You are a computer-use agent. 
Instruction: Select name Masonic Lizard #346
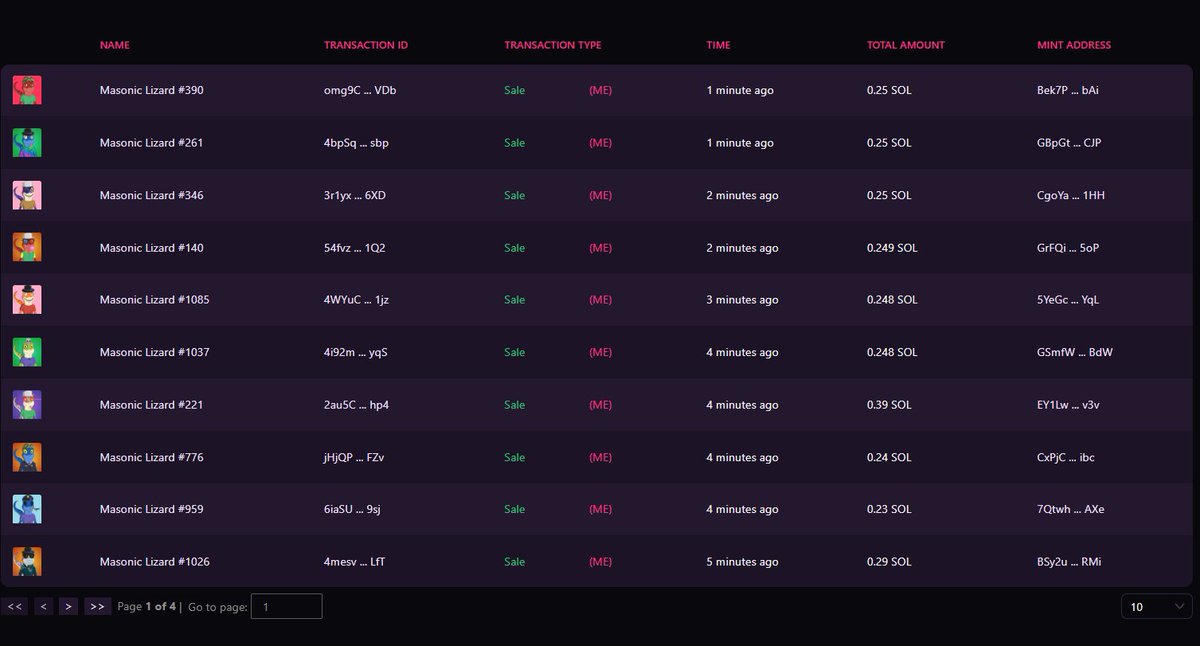[x=152, y=195]
